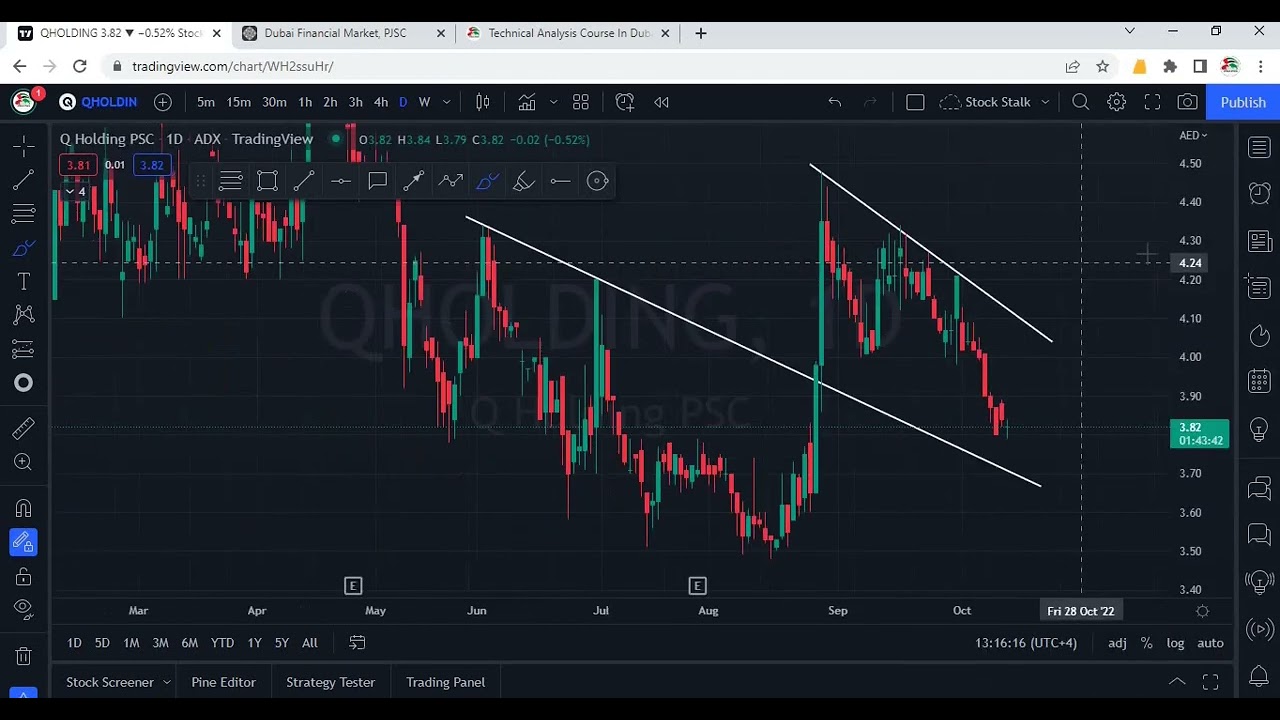1280x720 pixels.
Task: Expand the timeframe interval dropdown
Action: point(447,102)
